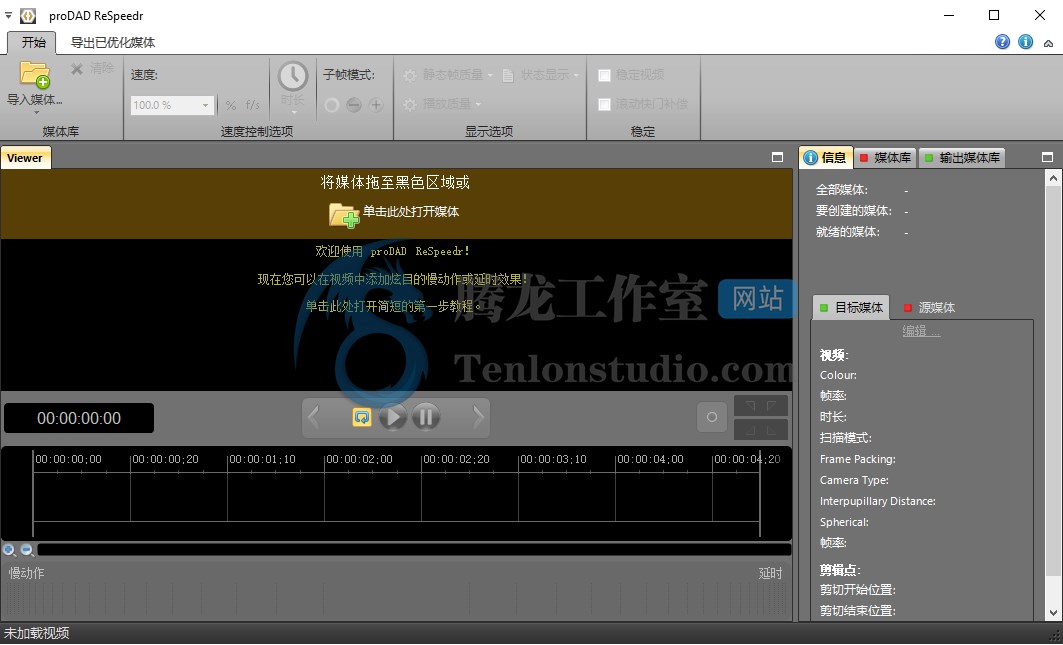Click the proDAD app logo icon in the title bar
1063x645 pixels.
coord(28,15)
